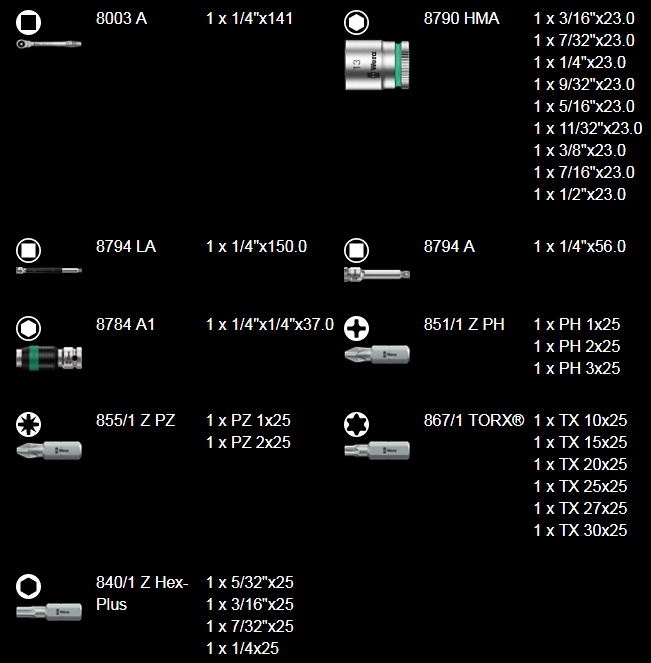Click the size 1 x 1/4"x1/4"x37.0
This screenshot has height=663, width=651.
tap(270, 324)
